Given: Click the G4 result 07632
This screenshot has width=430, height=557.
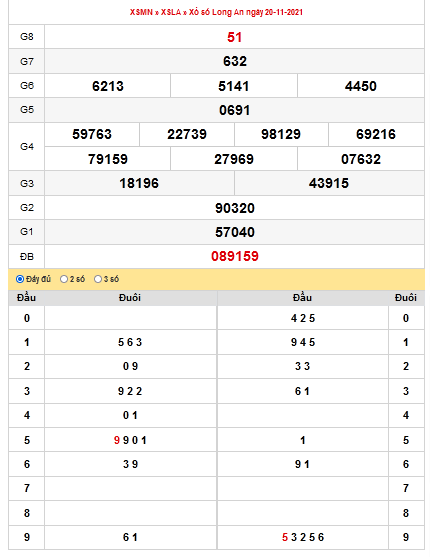Looking at the screenshot, I should tap(361, 159).
